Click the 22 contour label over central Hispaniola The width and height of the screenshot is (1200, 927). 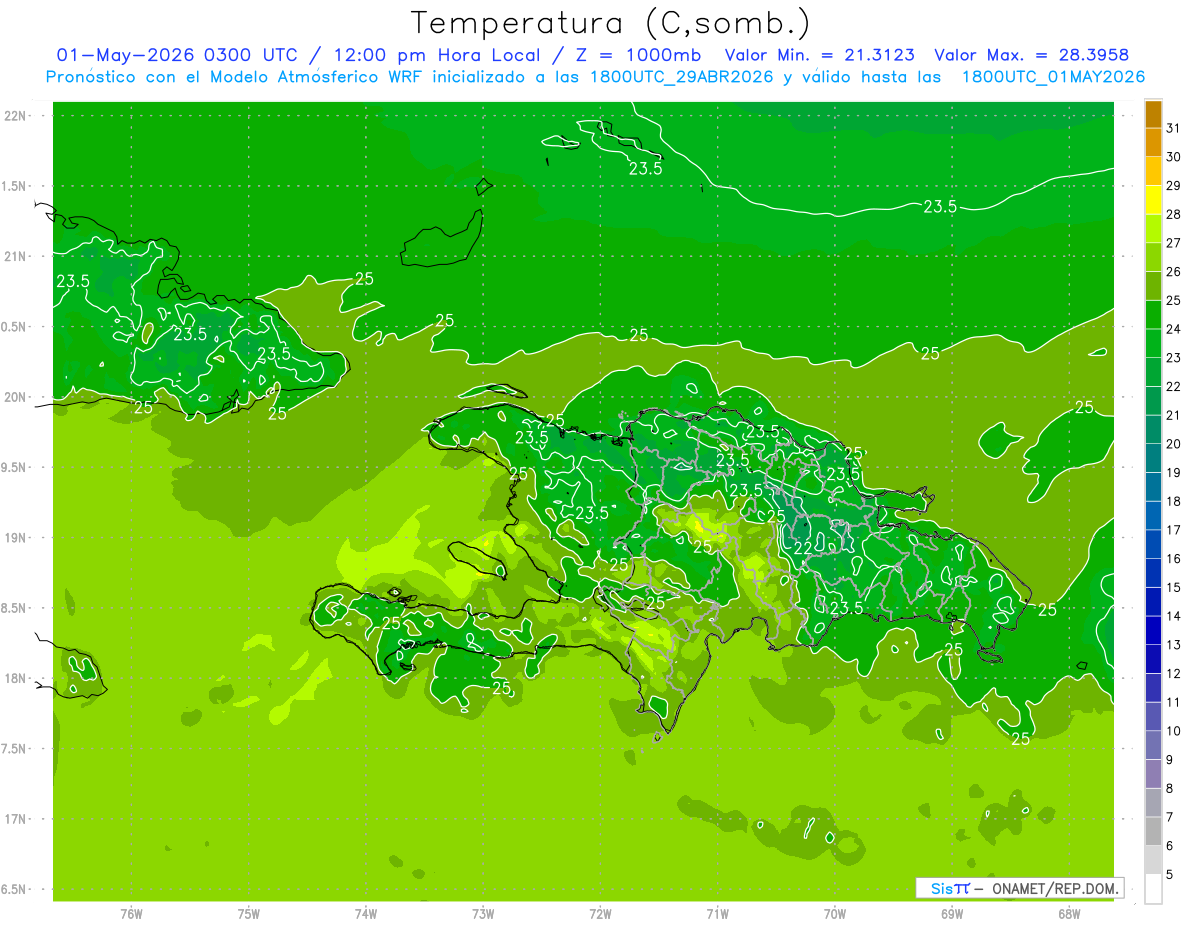(803, 548)
